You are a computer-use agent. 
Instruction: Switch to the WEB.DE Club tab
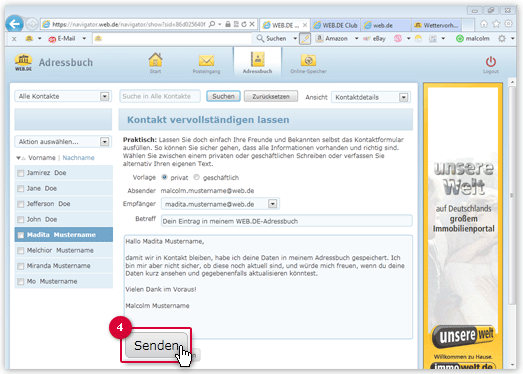336,25
